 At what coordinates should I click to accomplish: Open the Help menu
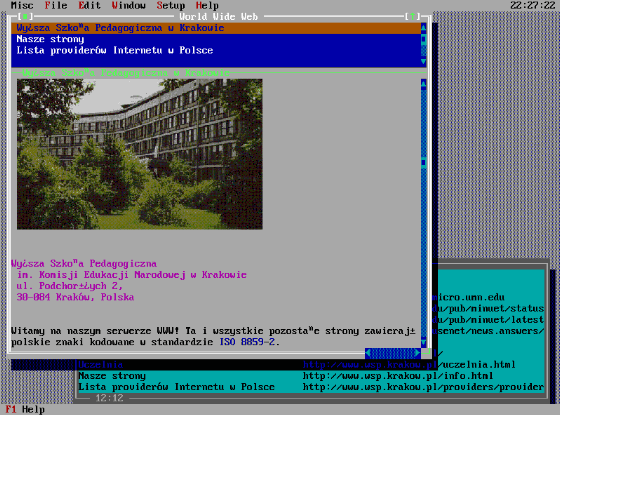(207, 5)
